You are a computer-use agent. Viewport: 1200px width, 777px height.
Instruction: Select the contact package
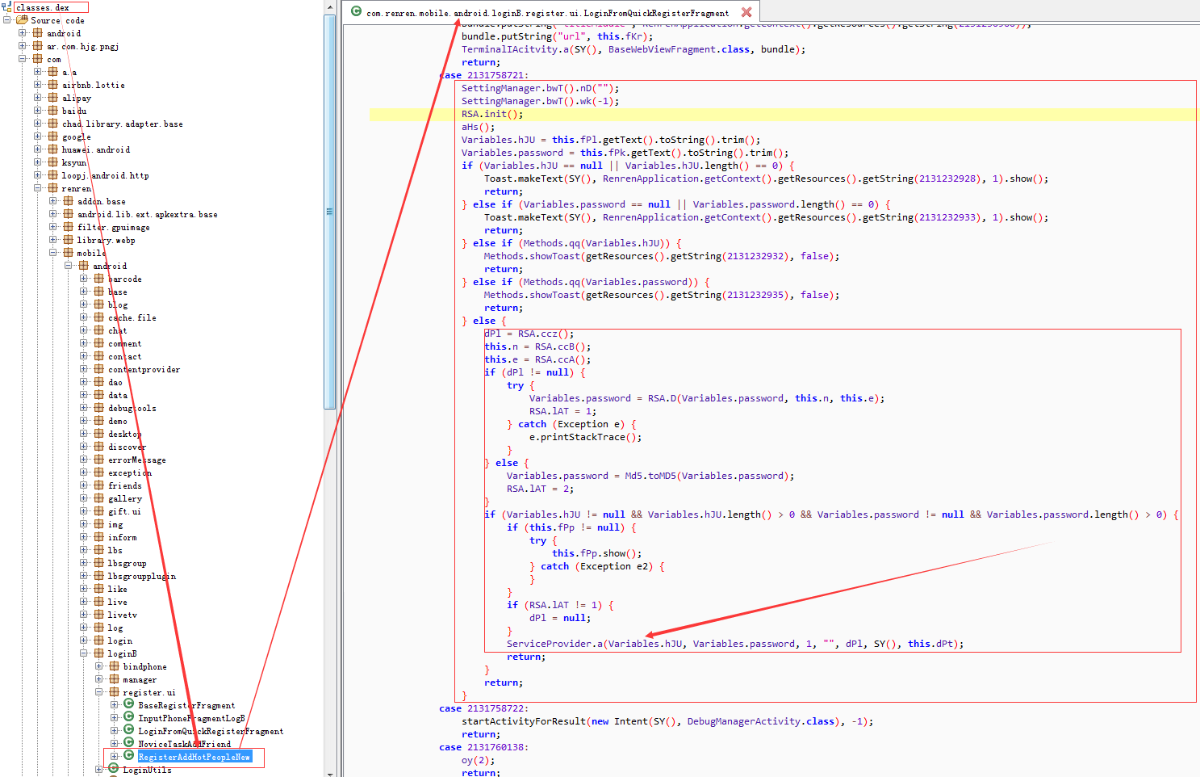tap(125, 357)
